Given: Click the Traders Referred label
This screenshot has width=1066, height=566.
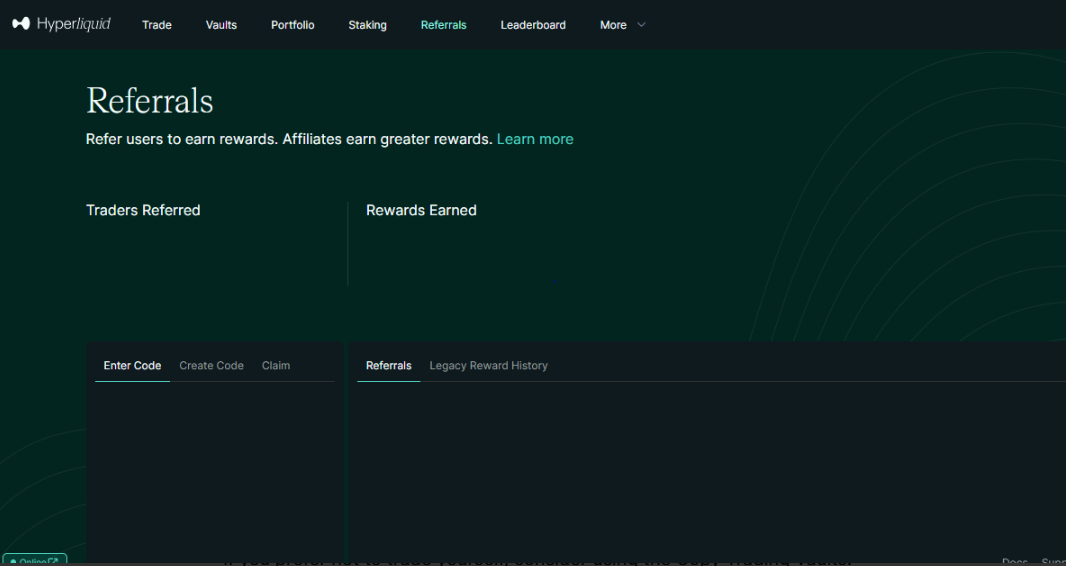Looking at the screenshot, I should (143, 211).
